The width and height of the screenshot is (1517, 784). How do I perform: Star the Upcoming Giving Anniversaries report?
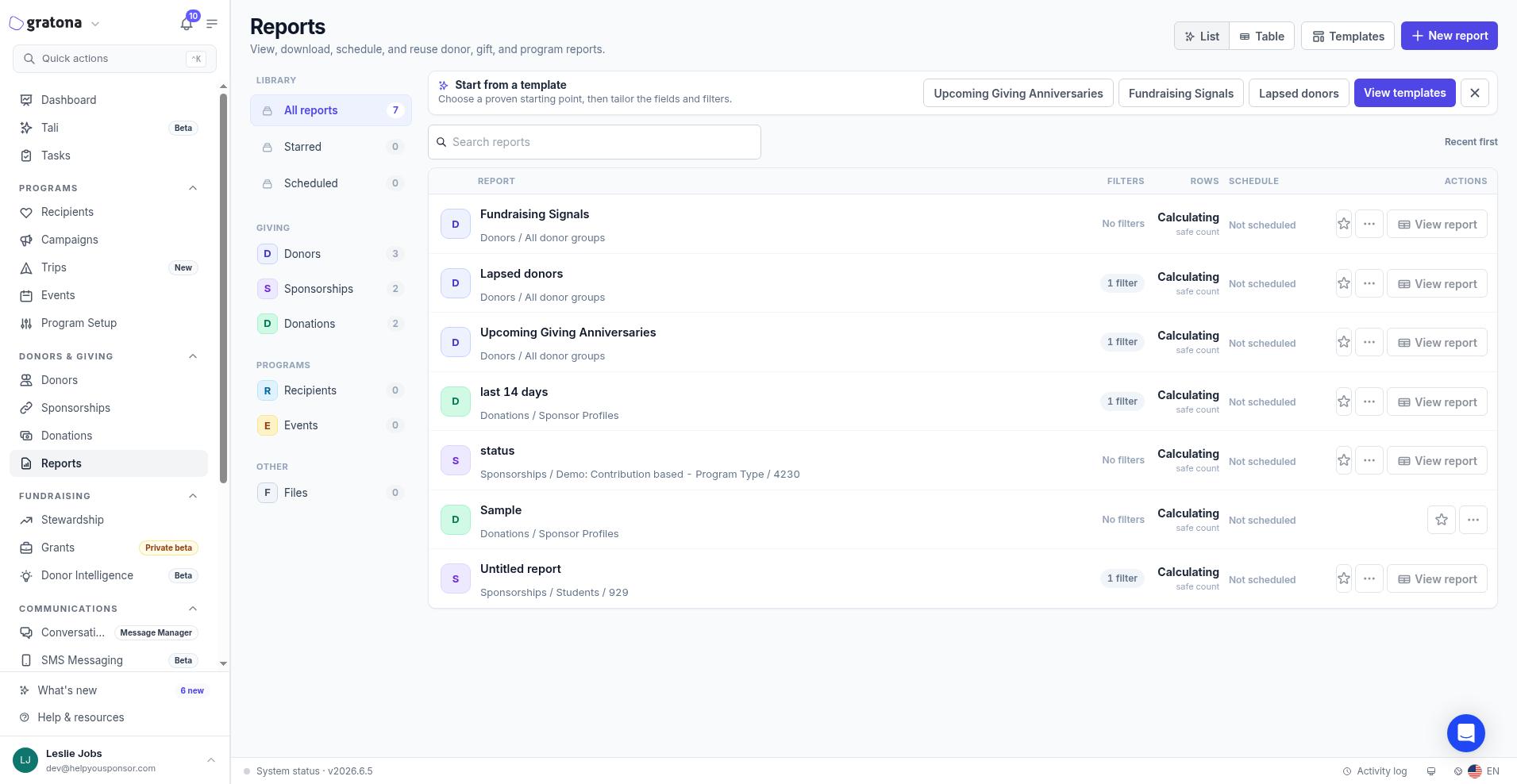click(1343, 343)
